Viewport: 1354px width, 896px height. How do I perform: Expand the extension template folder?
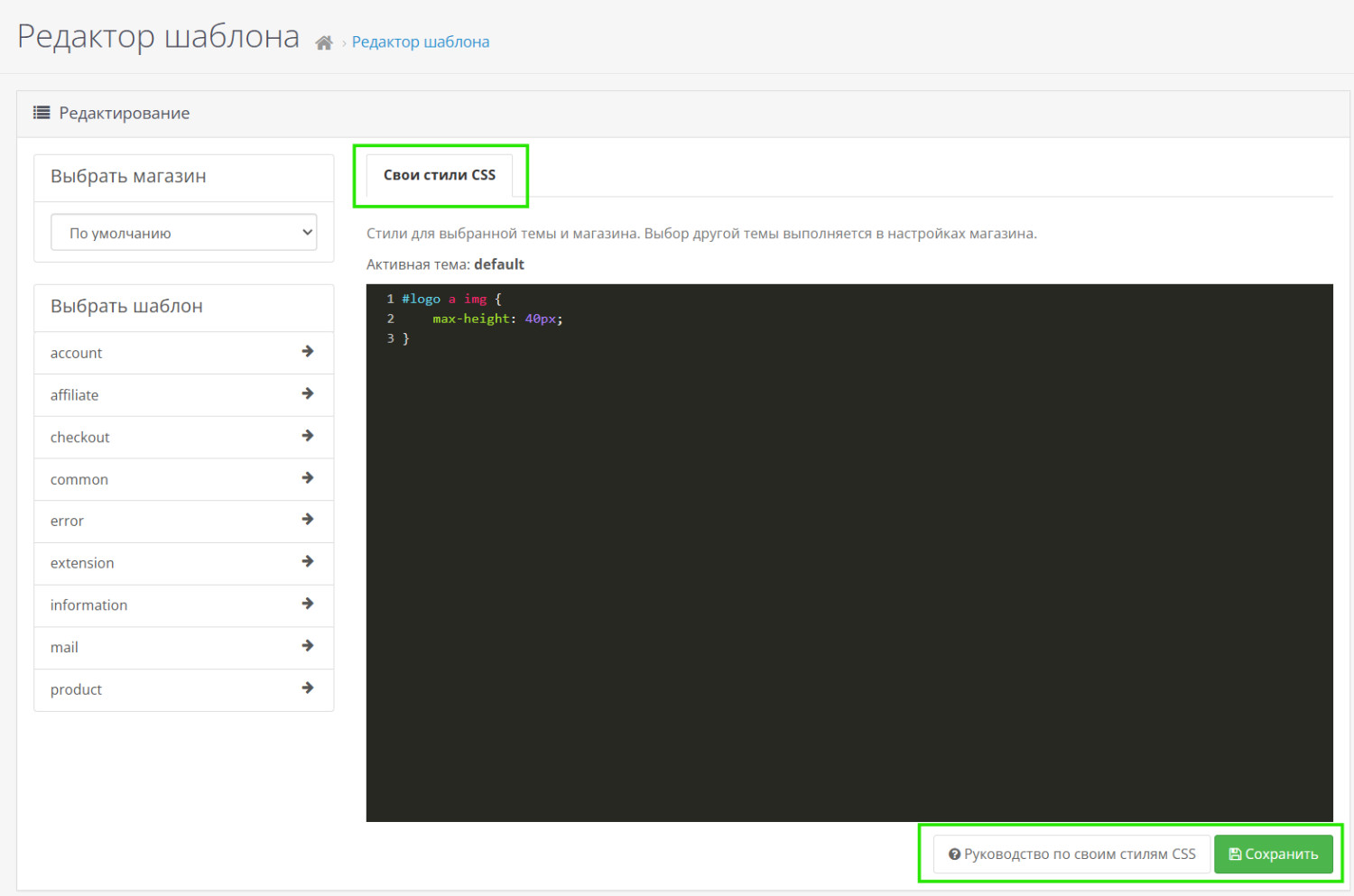coord(184,563)
